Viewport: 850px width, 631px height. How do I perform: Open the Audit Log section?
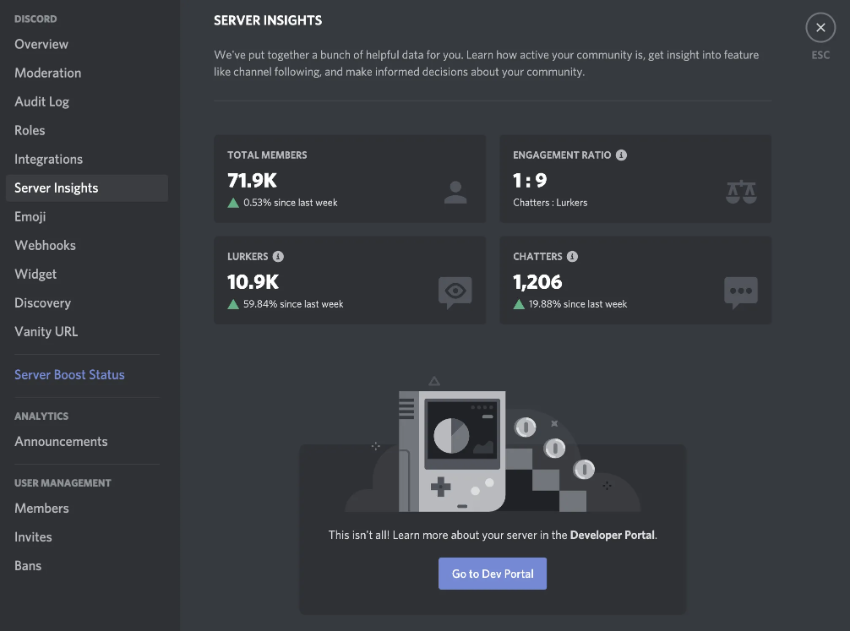42,102
